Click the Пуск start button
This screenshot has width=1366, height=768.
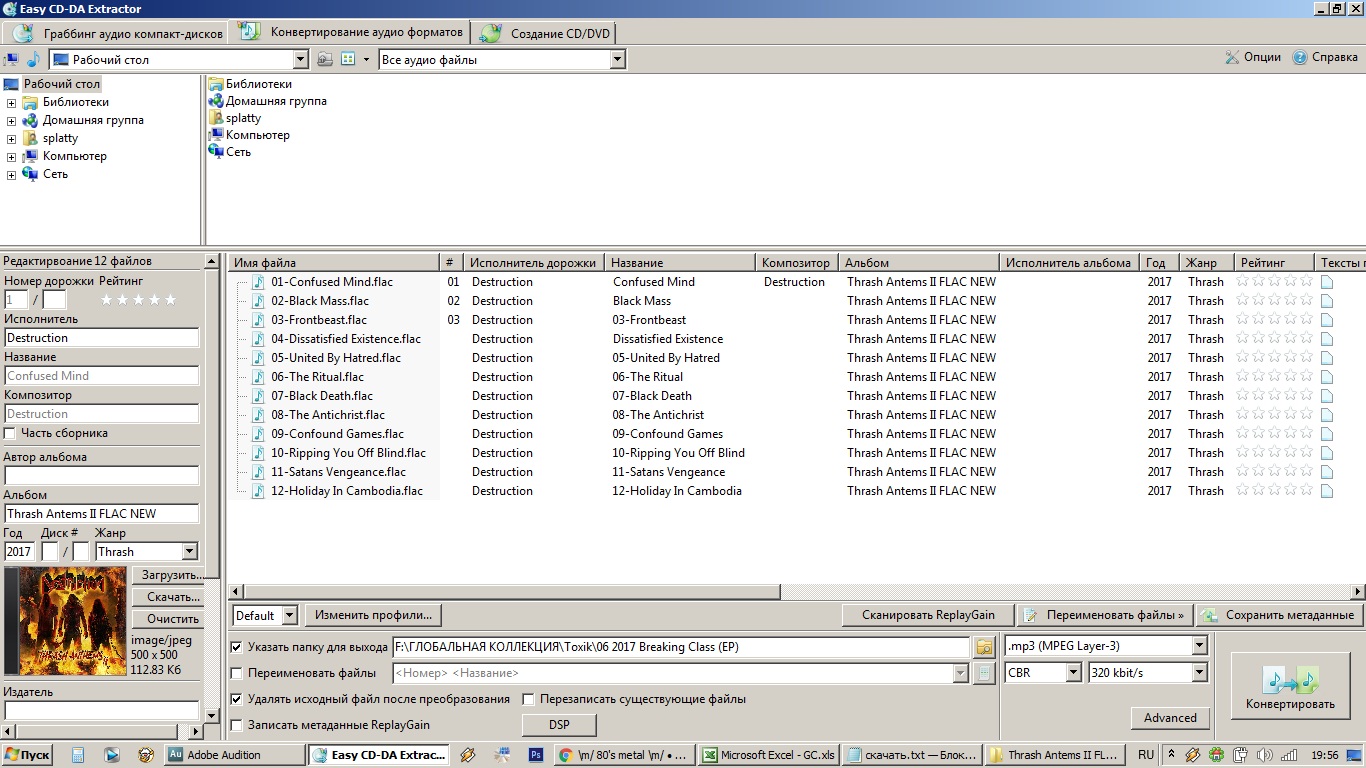[28, 755]
